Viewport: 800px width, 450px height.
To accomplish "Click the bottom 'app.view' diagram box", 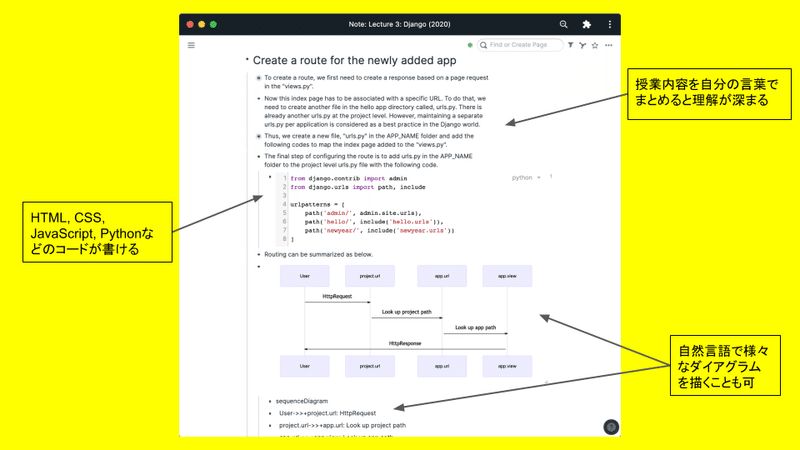I will tap(507, 366).
